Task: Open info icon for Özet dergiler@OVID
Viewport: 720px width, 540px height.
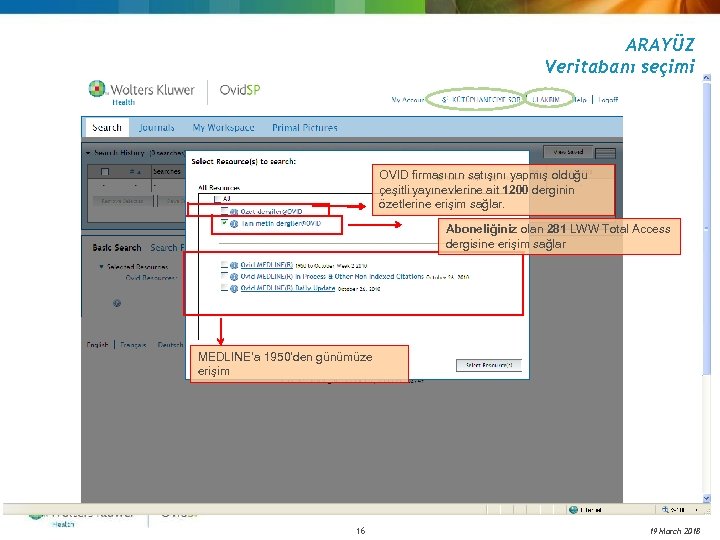Action: pyautogui.click(x=234, y=212)
